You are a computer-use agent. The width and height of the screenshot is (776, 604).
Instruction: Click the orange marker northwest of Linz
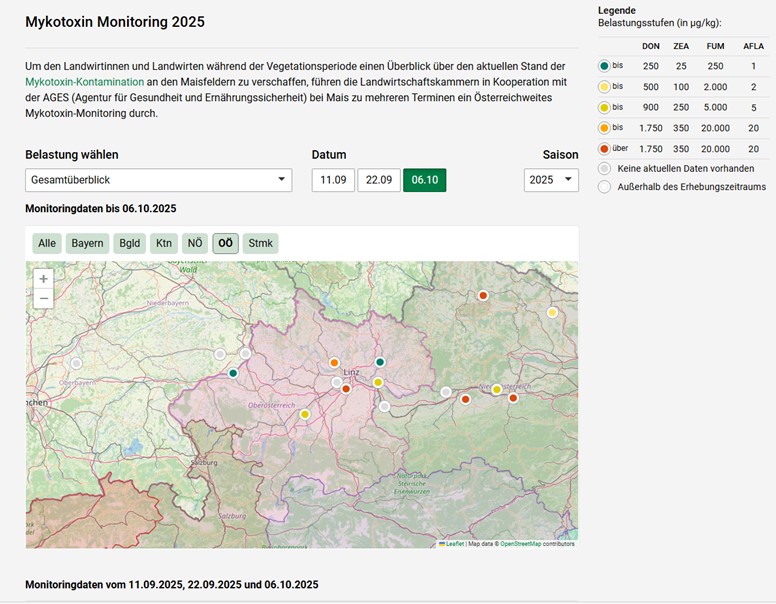(x=334, y=363)
